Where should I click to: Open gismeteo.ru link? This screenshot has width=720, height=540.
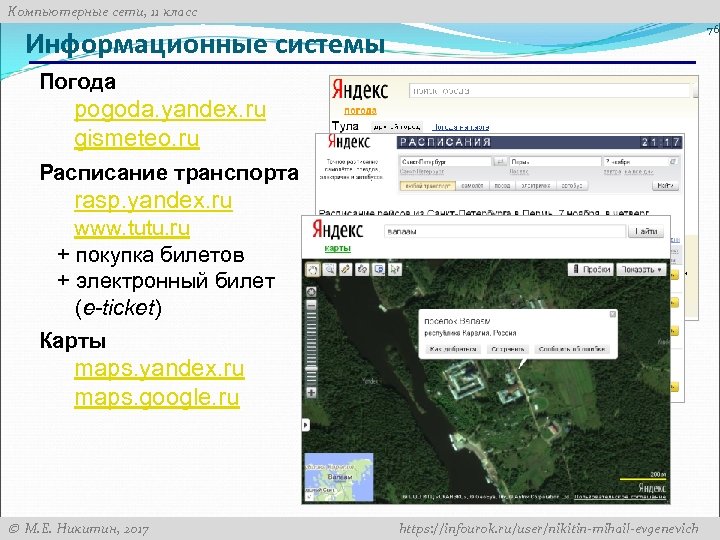[x=136, y=139]
